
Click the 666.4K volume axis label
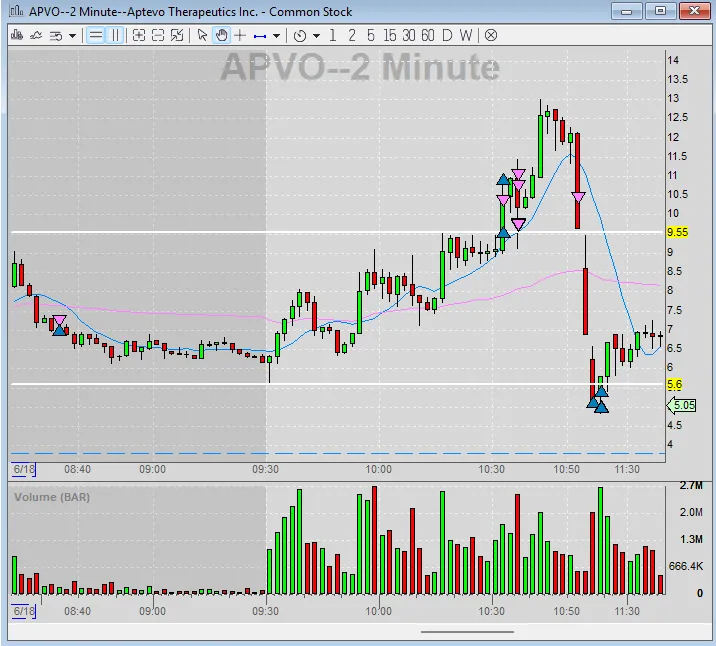tap(685, 566)
